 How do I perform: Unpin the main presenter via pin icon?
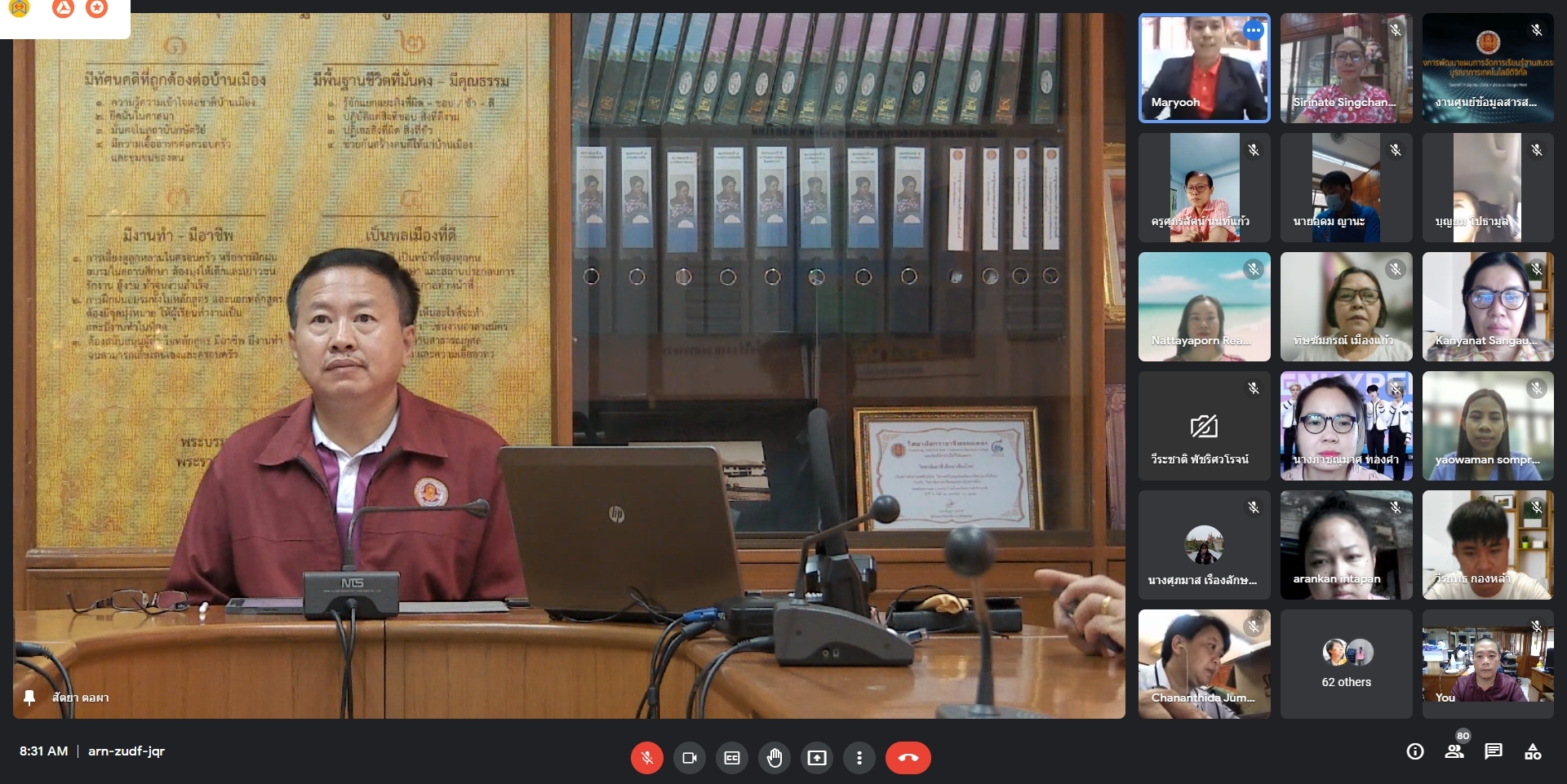30,698
